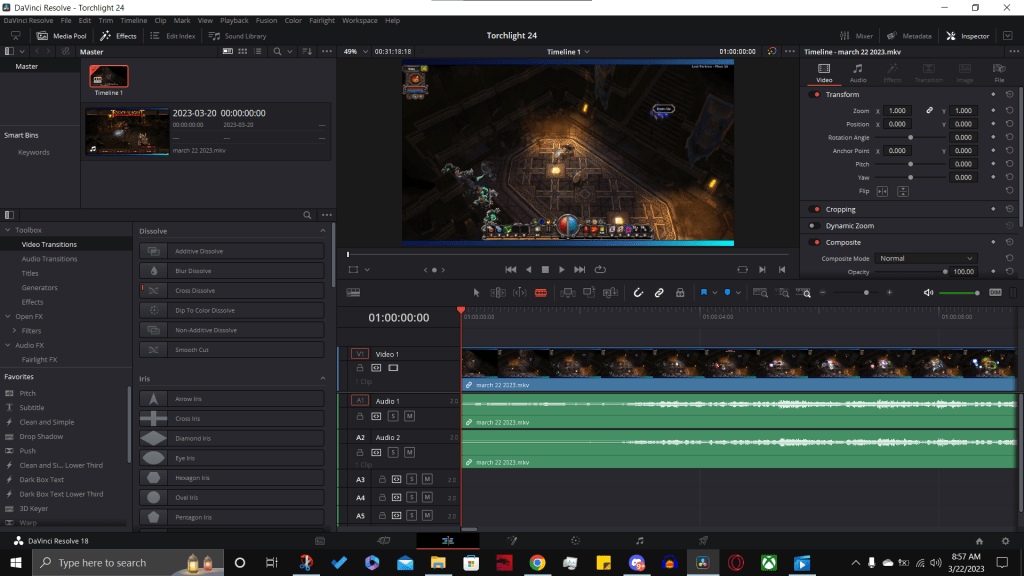Viewport: 1024px width, 576px height.
Task: Open the Composite Mode dropdown
Action: pos(925,259)
